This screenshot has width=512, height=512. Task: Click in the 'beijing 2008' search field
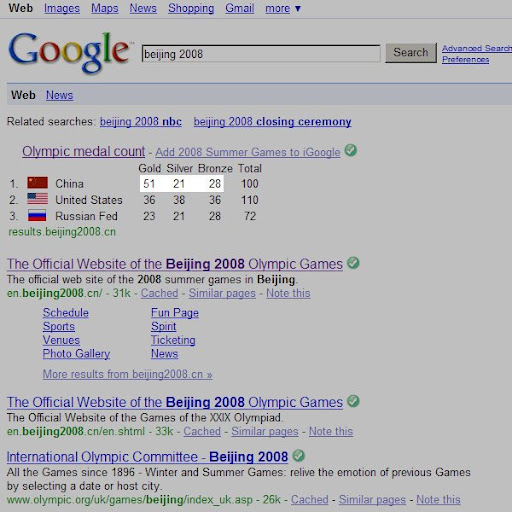click(x=261, y=54)
